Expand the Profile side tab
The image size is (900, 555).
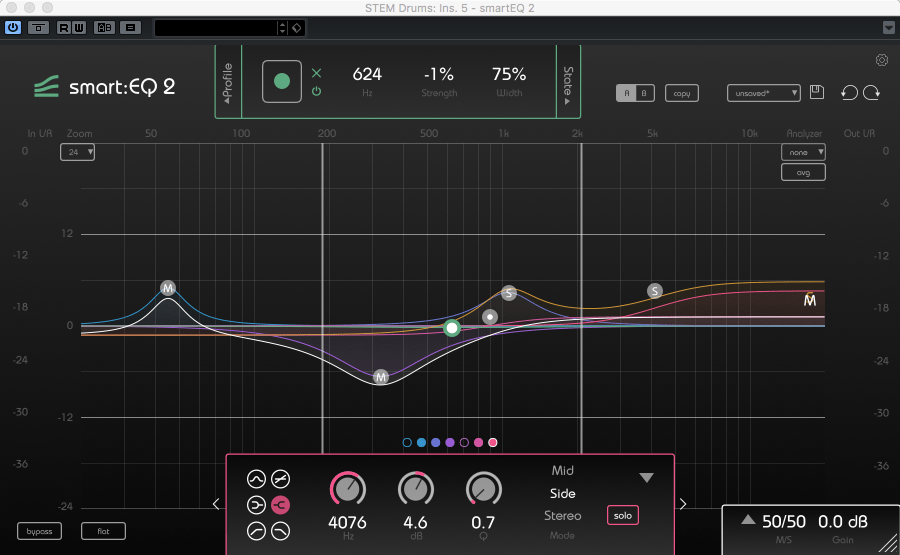228,81
